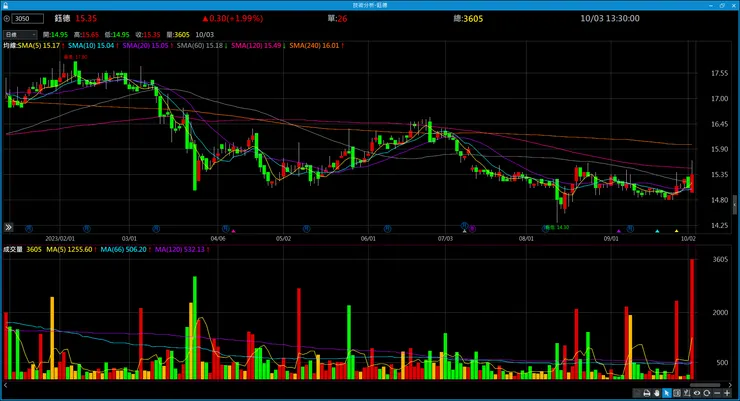740x401 pixels.
Task: Click the split-window layout icon
Action: coord(677,393)
